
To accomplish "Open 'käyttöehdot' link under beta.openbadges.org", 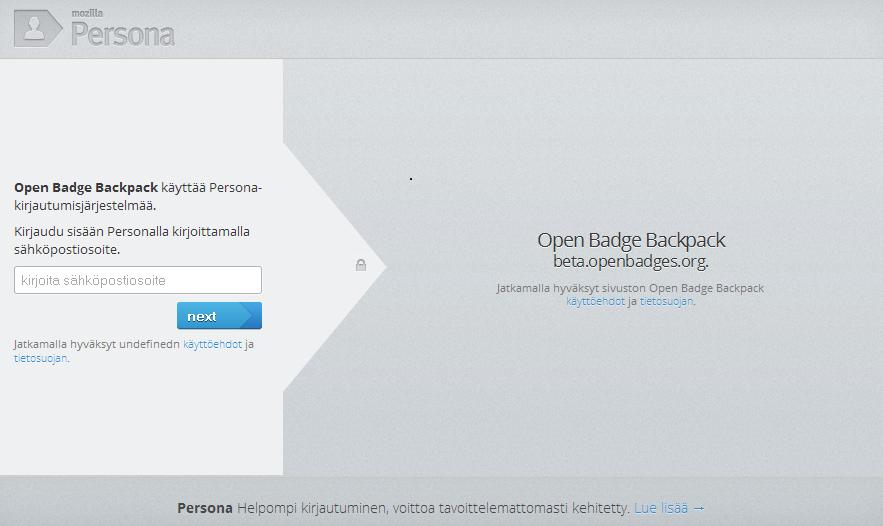I will (595, 301).
